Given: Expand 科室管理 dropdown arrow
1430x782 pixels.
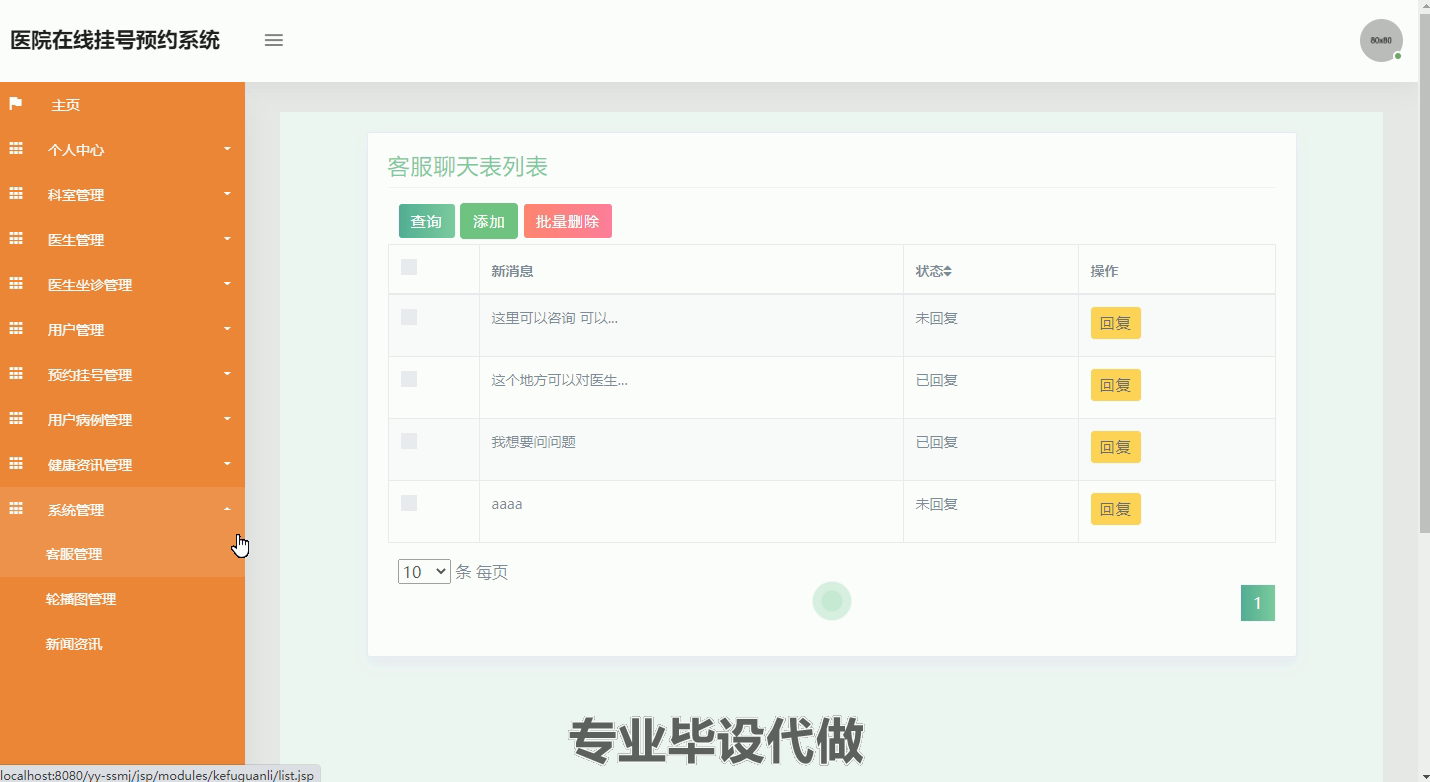Looking at the screenshot, I should pyautogui.click(x=227, y=194).
